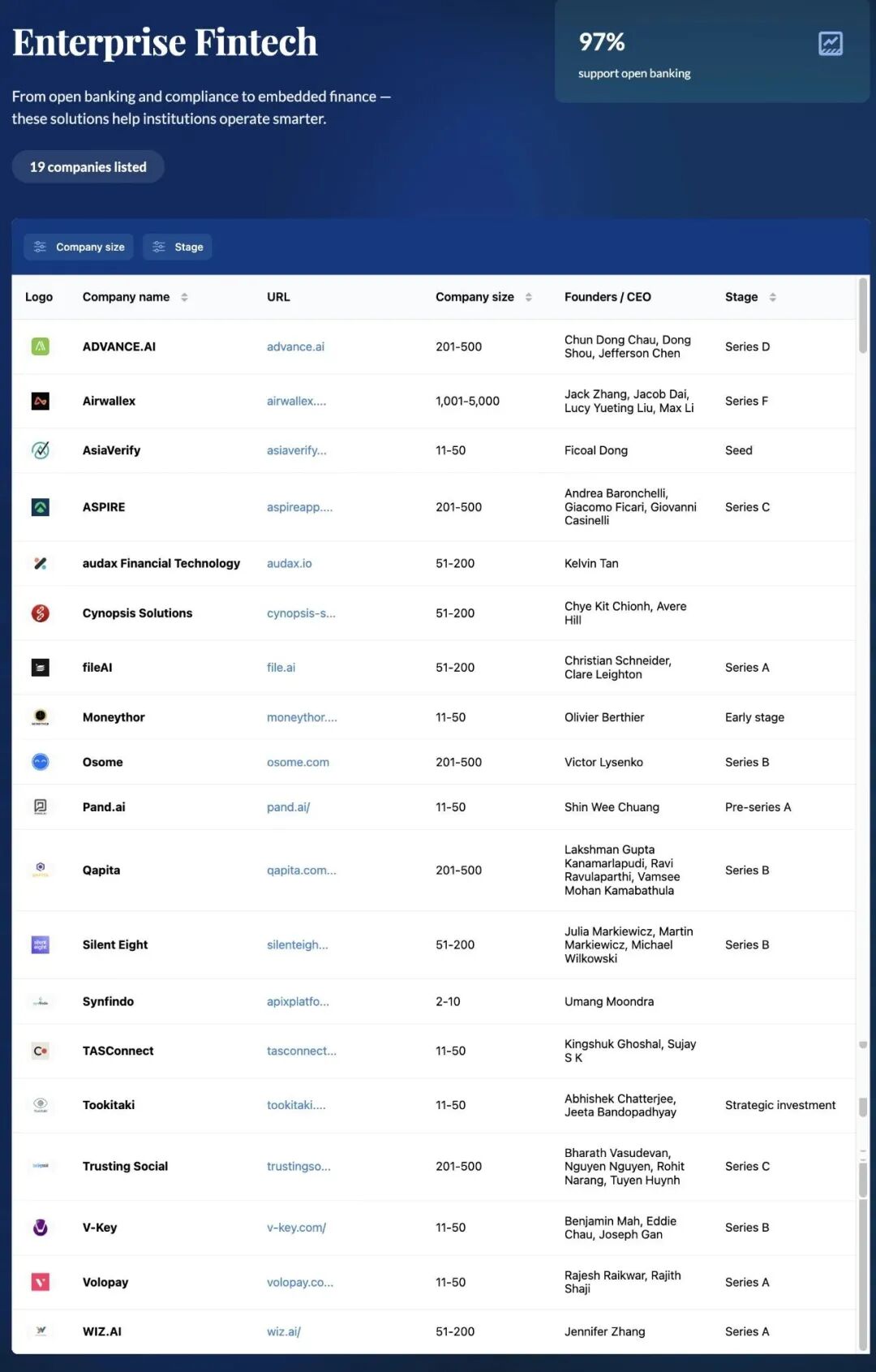Click the Moneythor company logo
Screen dimensions: 876x1372
coord(40,717)
